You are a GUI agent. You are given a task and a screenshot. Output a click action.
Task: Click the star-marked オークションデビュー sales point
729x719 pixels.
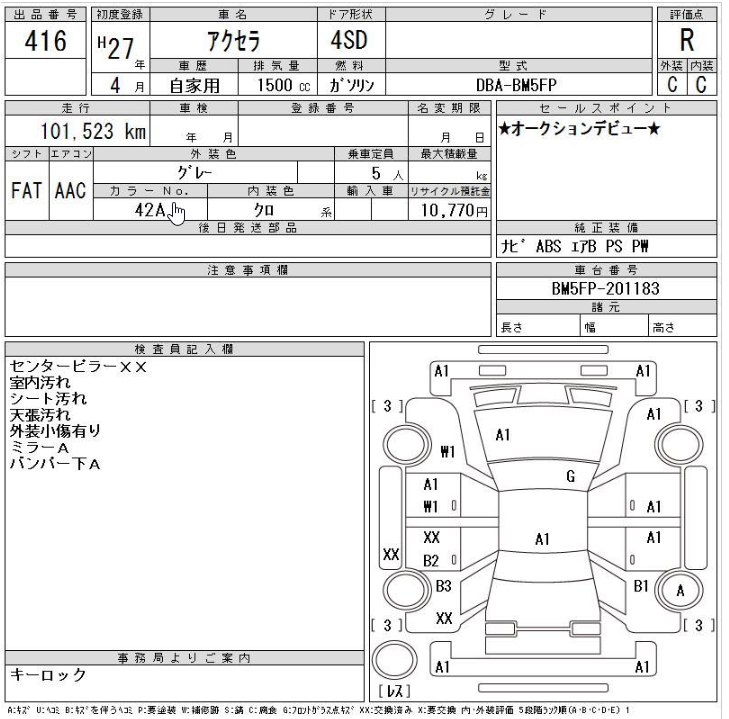click(x=572, y=131)
